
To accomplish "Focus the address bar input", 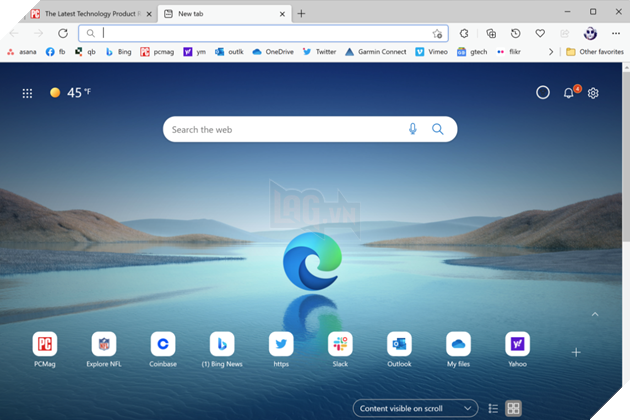I will coord(263,33).
